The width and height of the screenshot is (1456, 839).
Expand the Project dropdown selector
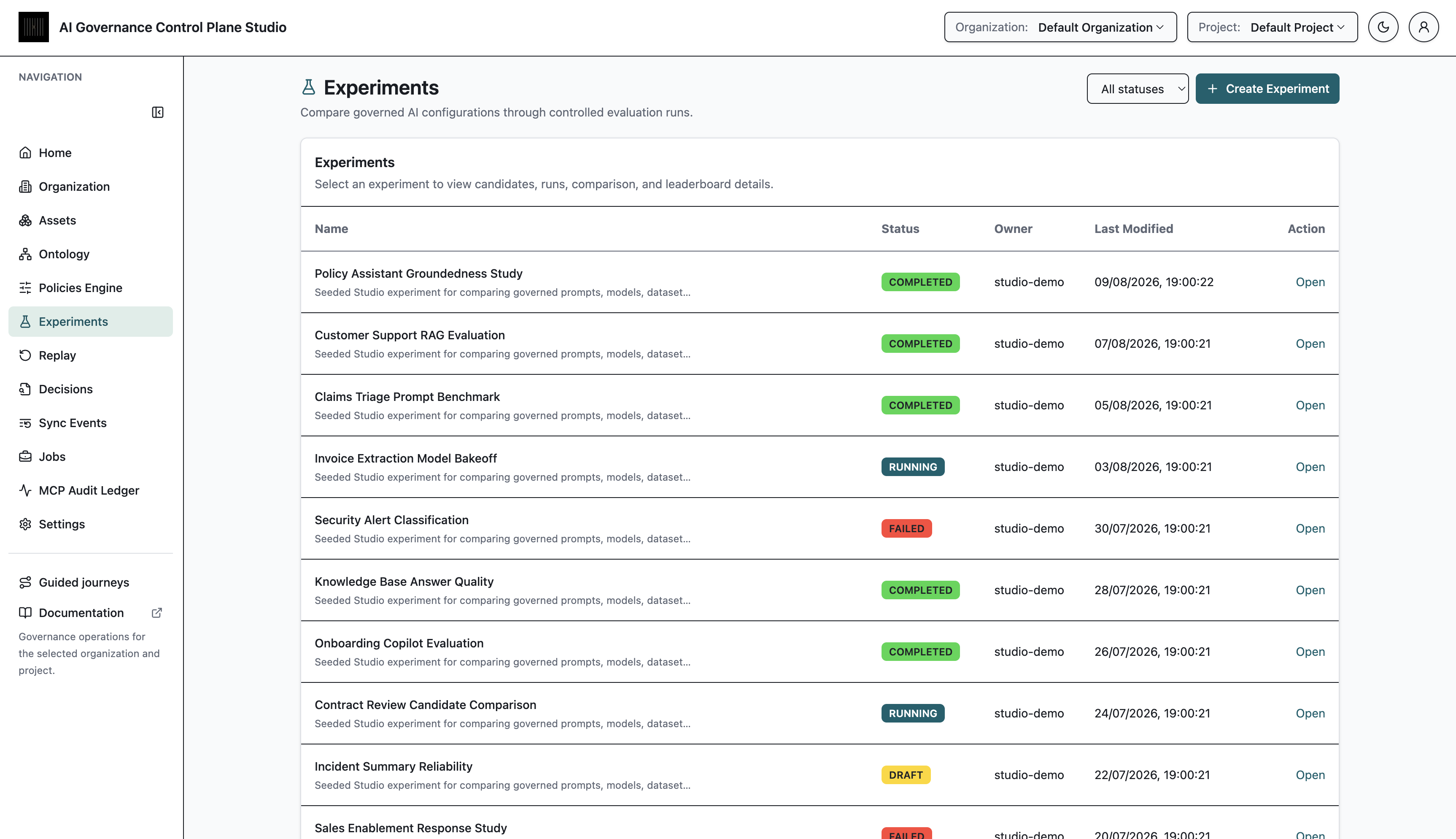point(1272,27)
